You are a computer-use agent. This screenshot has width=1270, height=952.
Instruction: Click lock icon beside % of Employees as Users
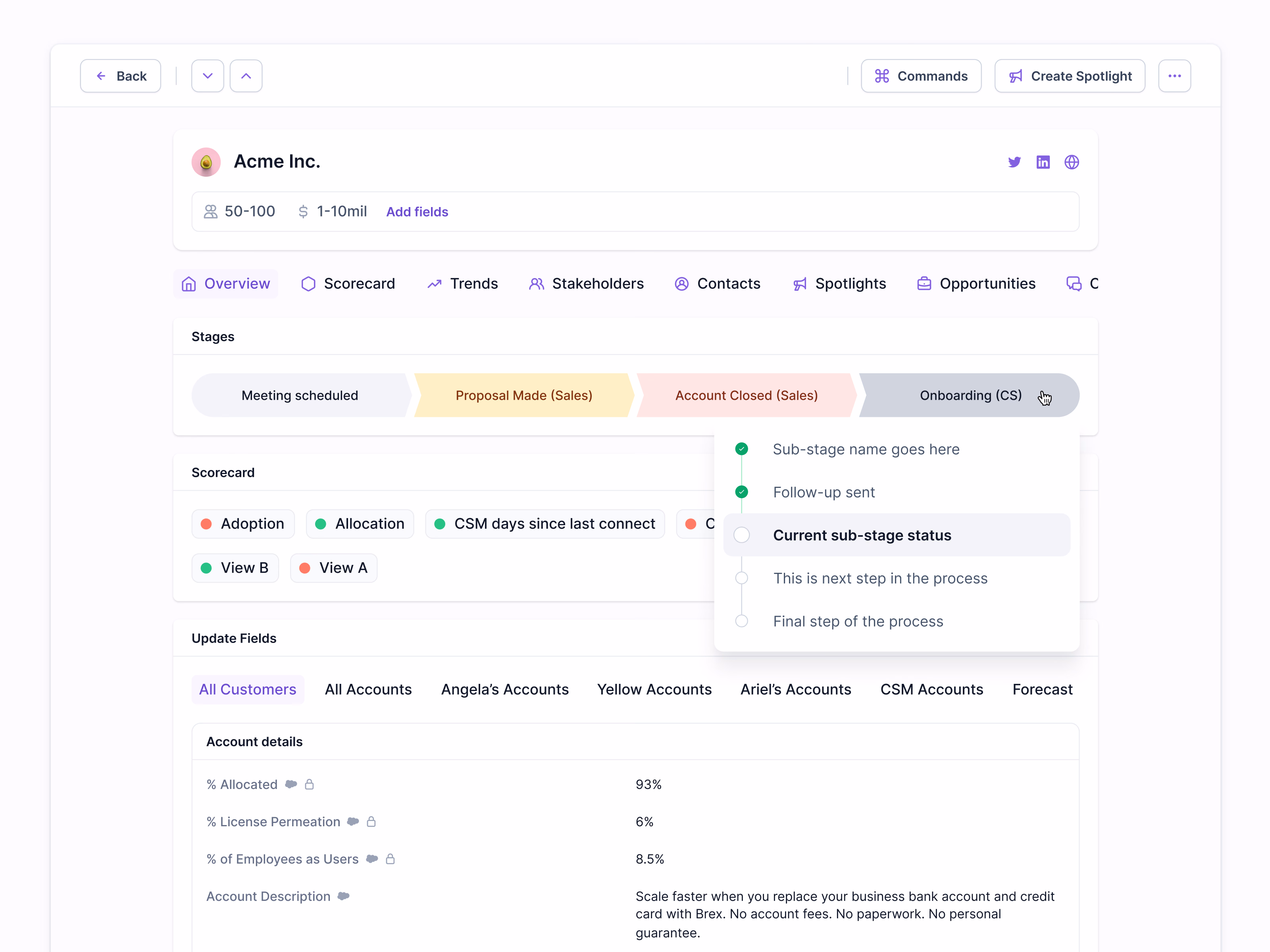(390, 858)
